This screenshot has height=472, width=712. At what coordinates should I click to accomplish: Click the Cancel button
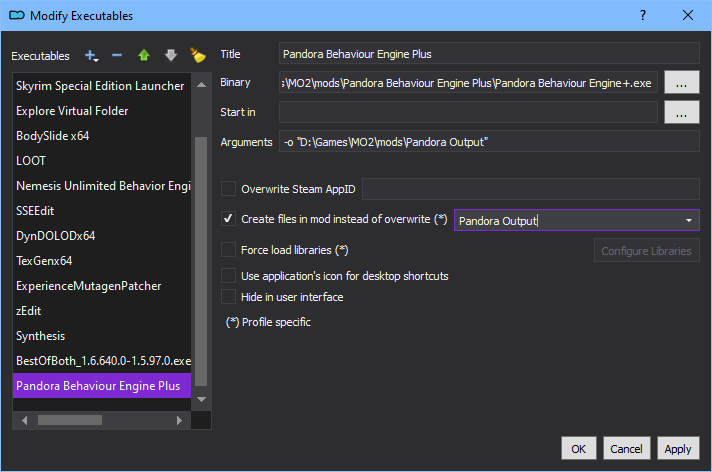626,448
